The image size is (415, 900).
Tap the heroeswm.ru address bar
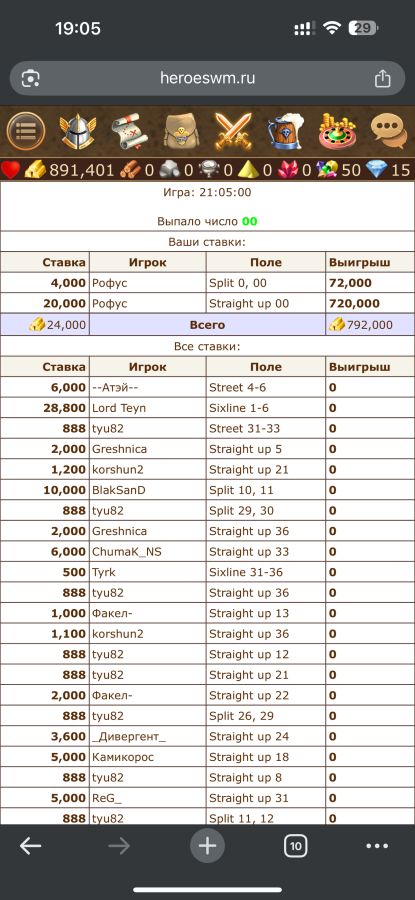[207, 78]
